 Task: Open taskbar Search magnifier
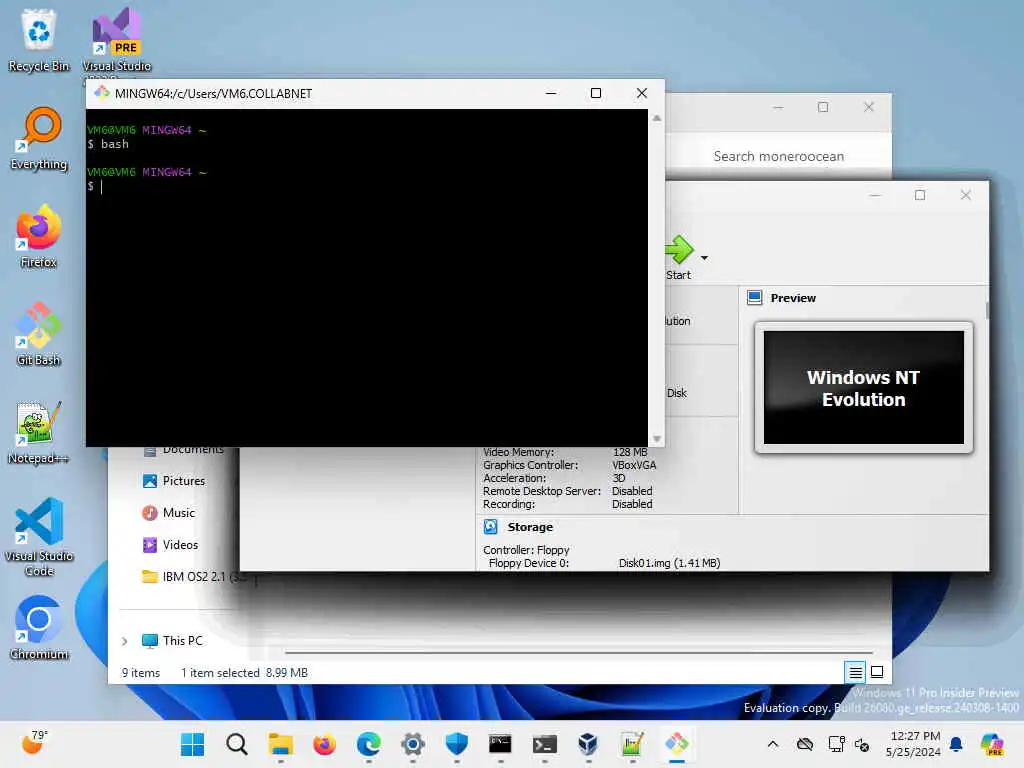[x=236, y=744]
